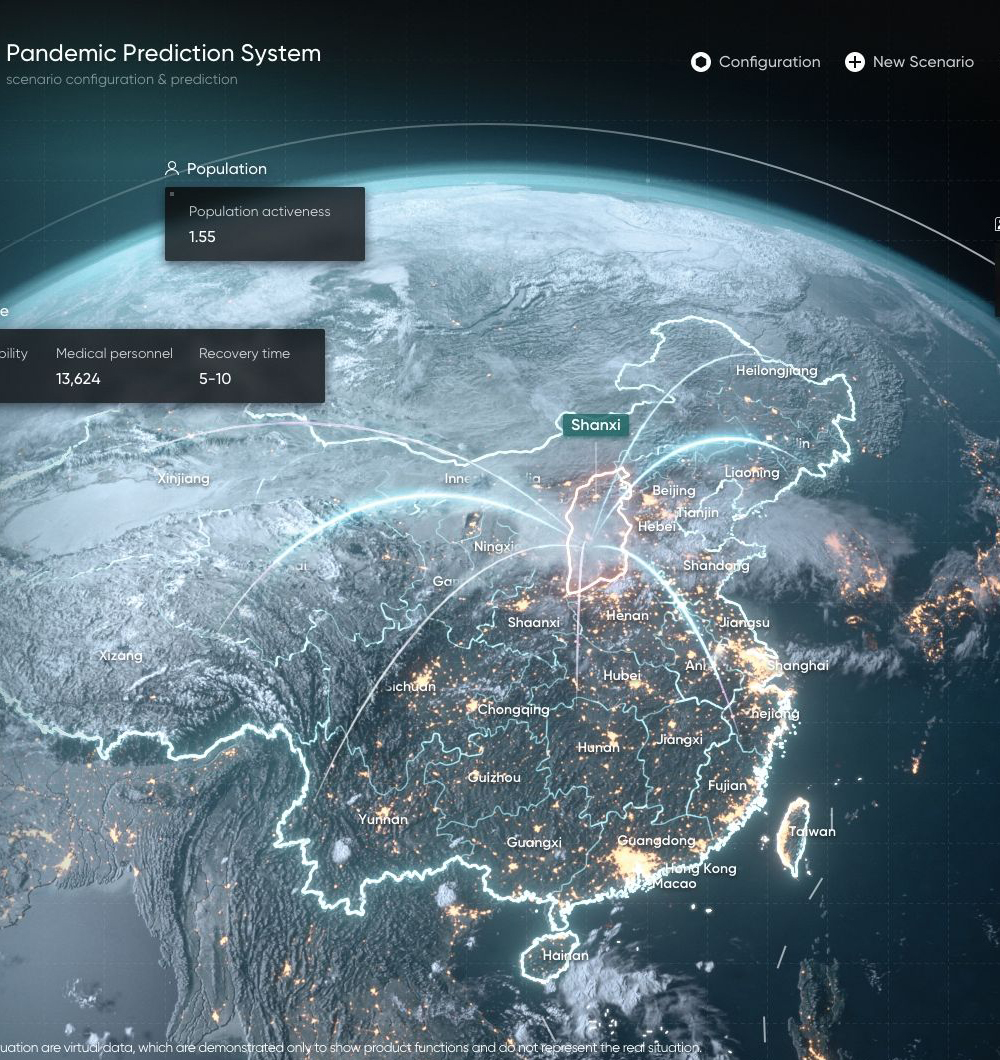Click the Pandemic Prediction System title

tap(164, 54)
